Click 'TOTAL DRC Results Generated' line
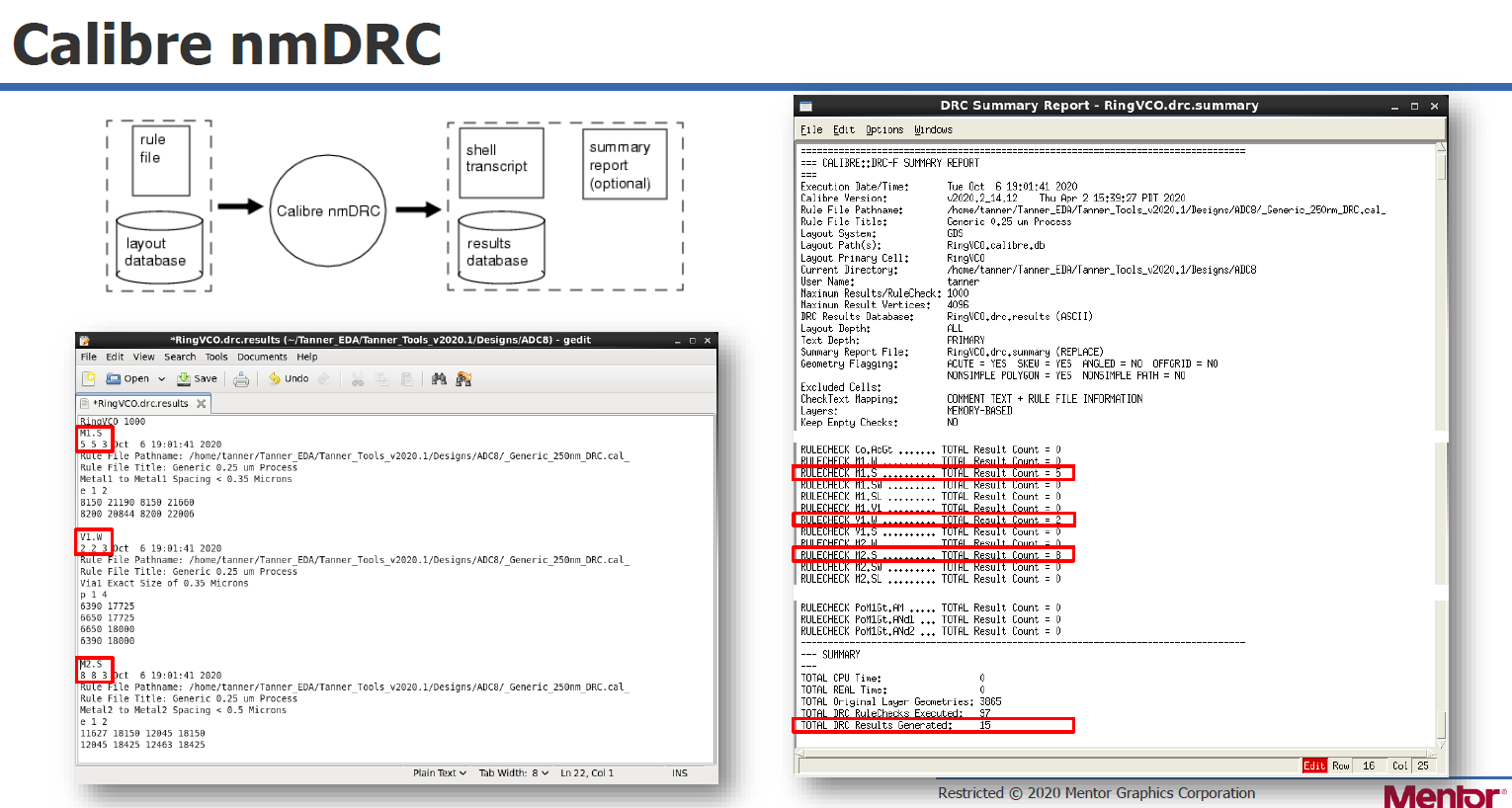The image size is (1512, 808). coord(895,725)
